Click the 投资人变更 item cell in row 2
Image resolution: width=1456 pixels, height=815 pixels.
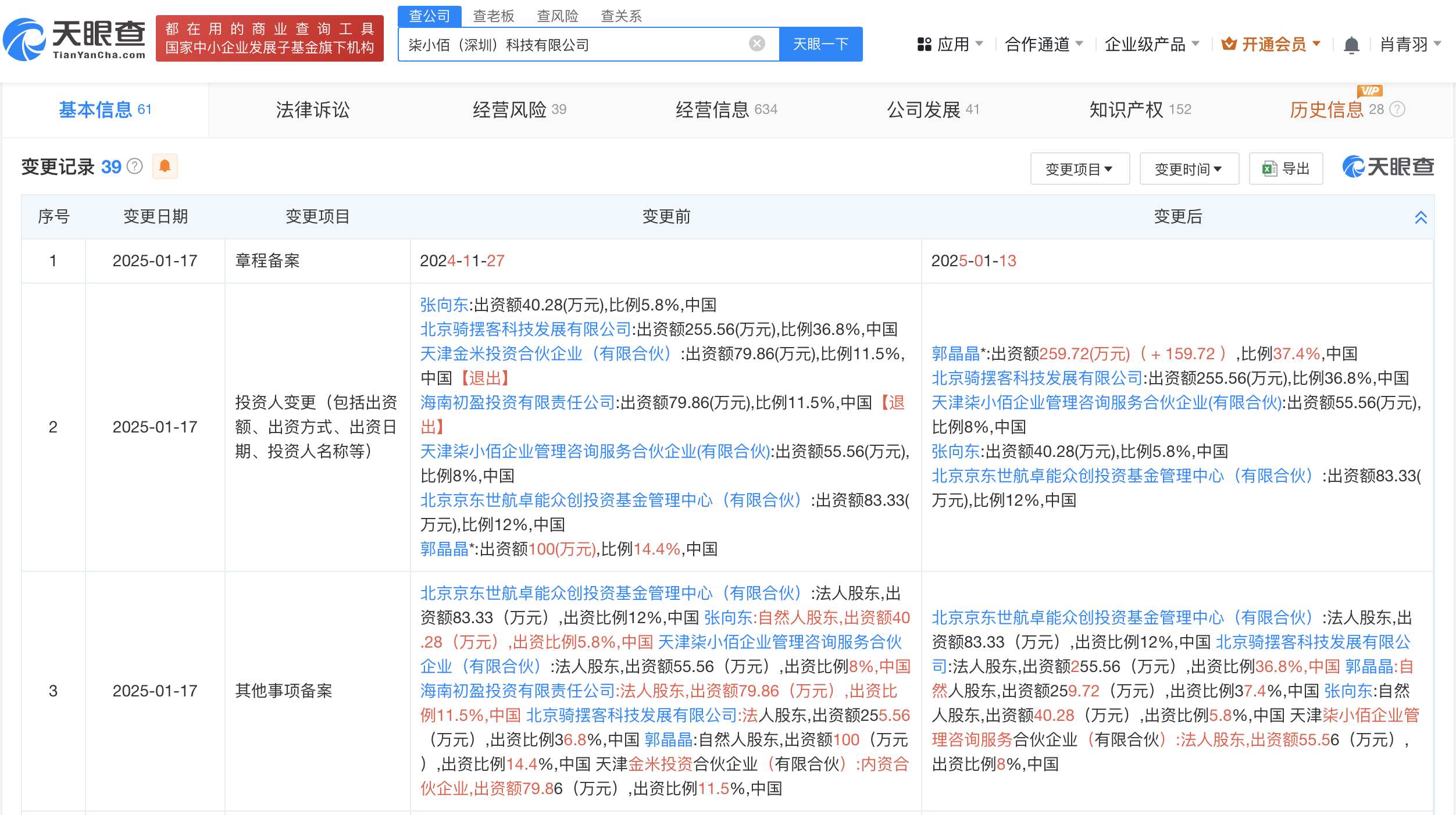pyautogui.click(x=317, y=427)
